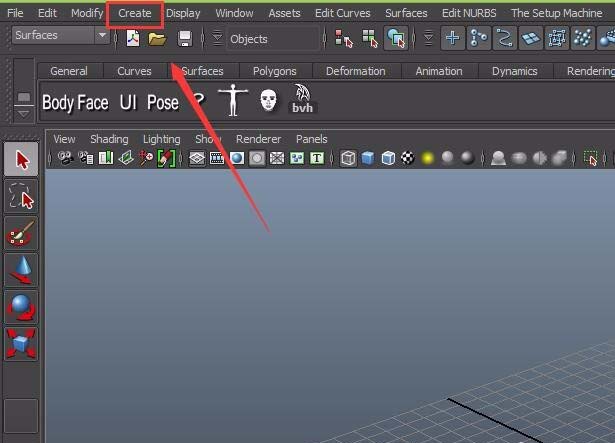Screen dimensions: 615x443
Task: Select the Lasso Select tool
Action: 21,196
